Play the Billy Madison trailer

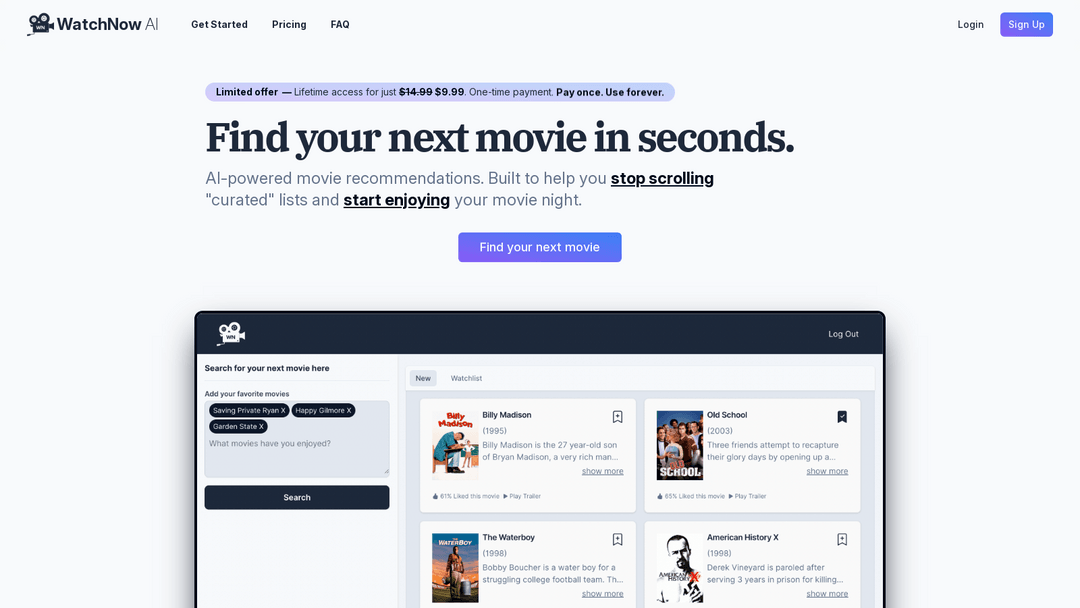(523, 496)
